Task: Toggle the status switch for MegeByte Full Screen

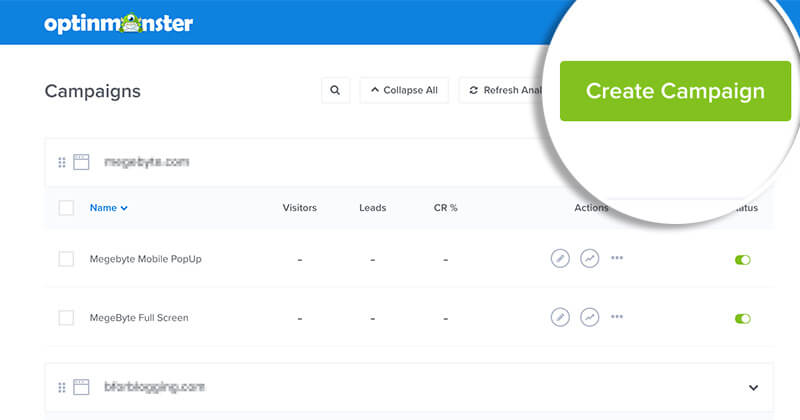Action: (x=742, y=318)
